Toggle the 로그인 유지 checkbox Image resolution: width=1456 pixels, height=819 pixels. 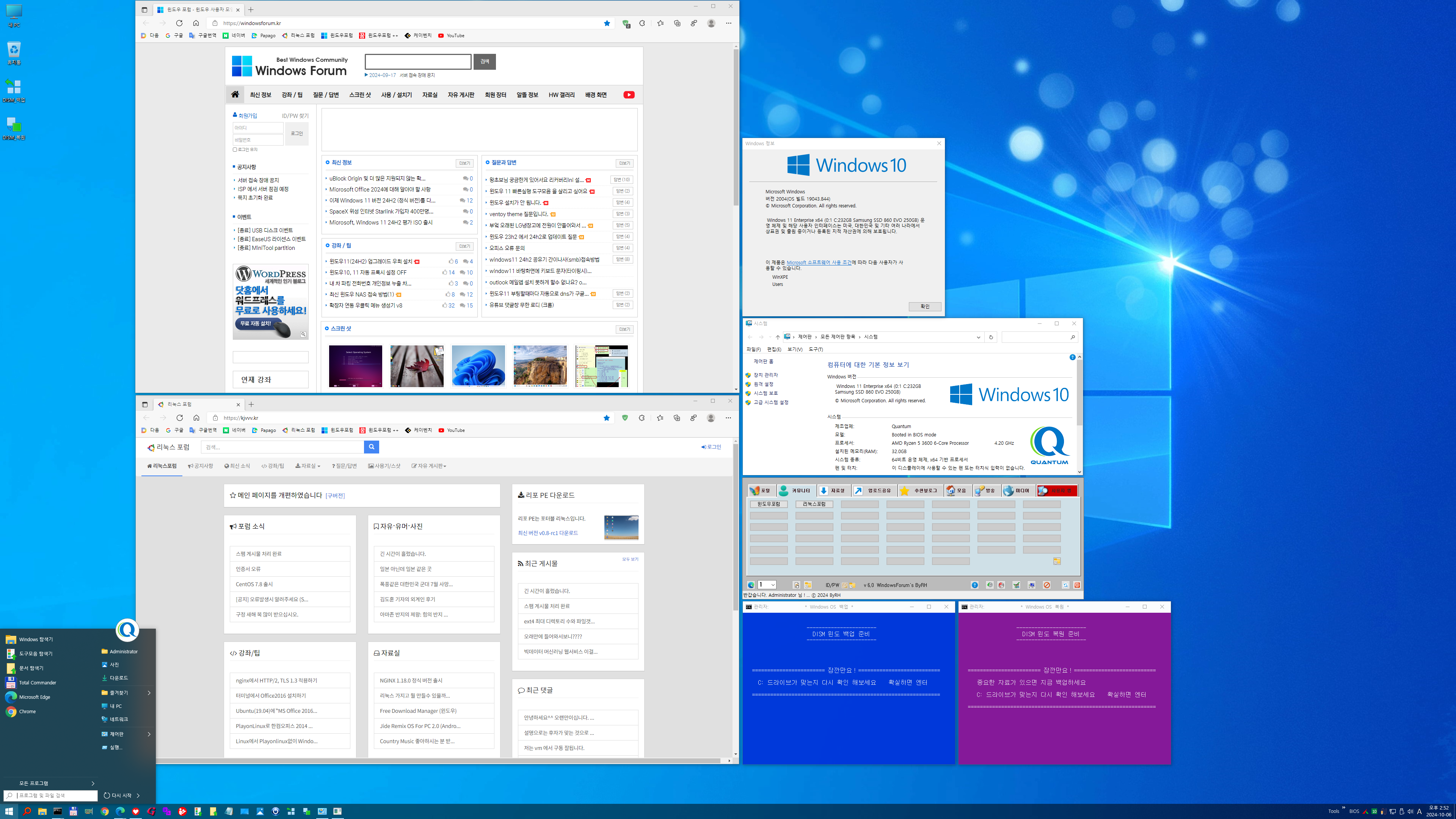click(235, 150)
